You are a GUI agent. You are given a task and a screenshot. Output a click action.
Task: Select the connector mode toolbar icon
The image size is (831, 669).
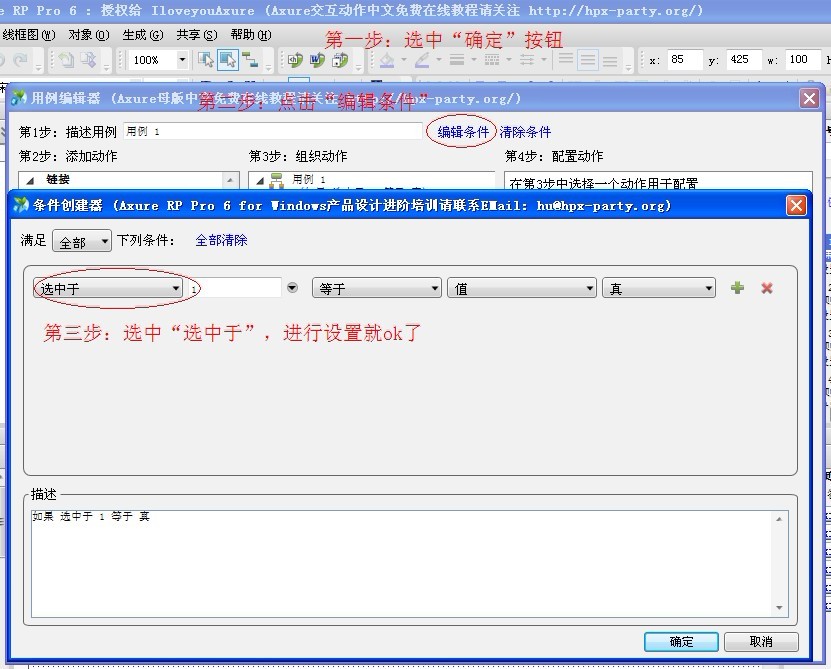(x=250, y=60)
